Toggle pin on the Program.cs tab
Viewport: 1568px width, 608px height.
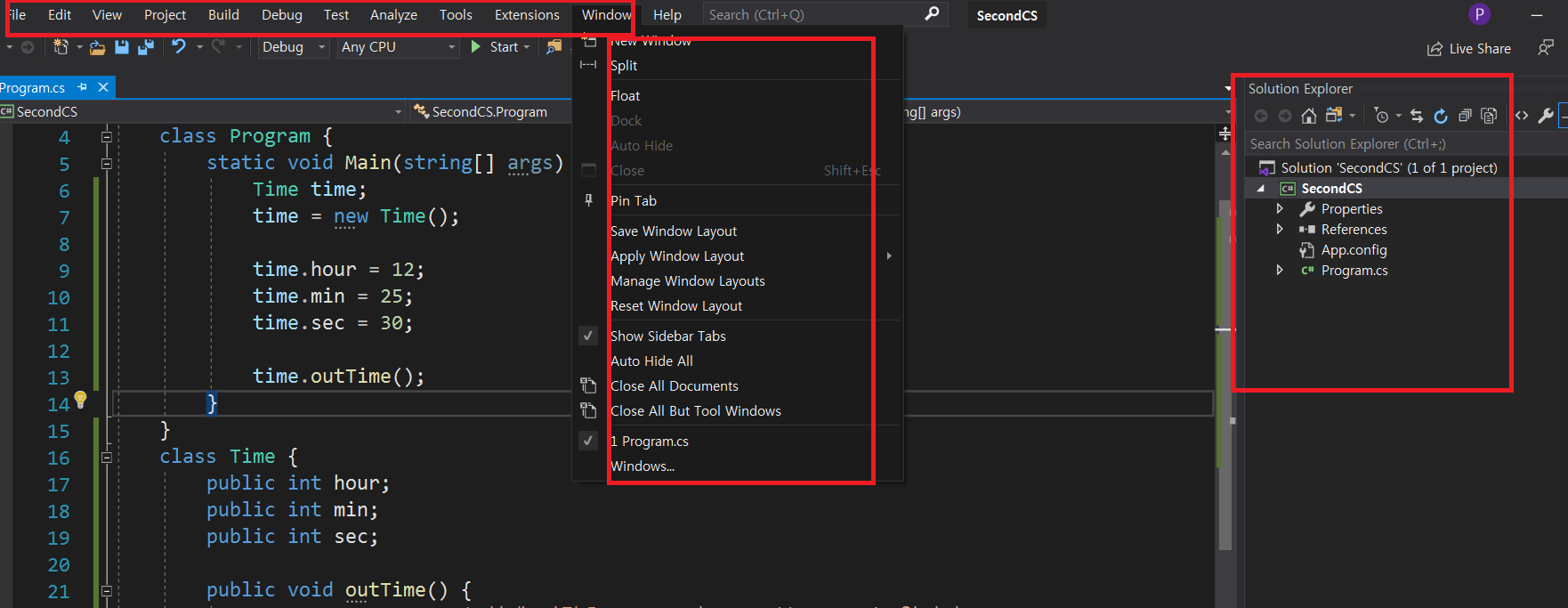pyautogui.click(x=83, y=87)
